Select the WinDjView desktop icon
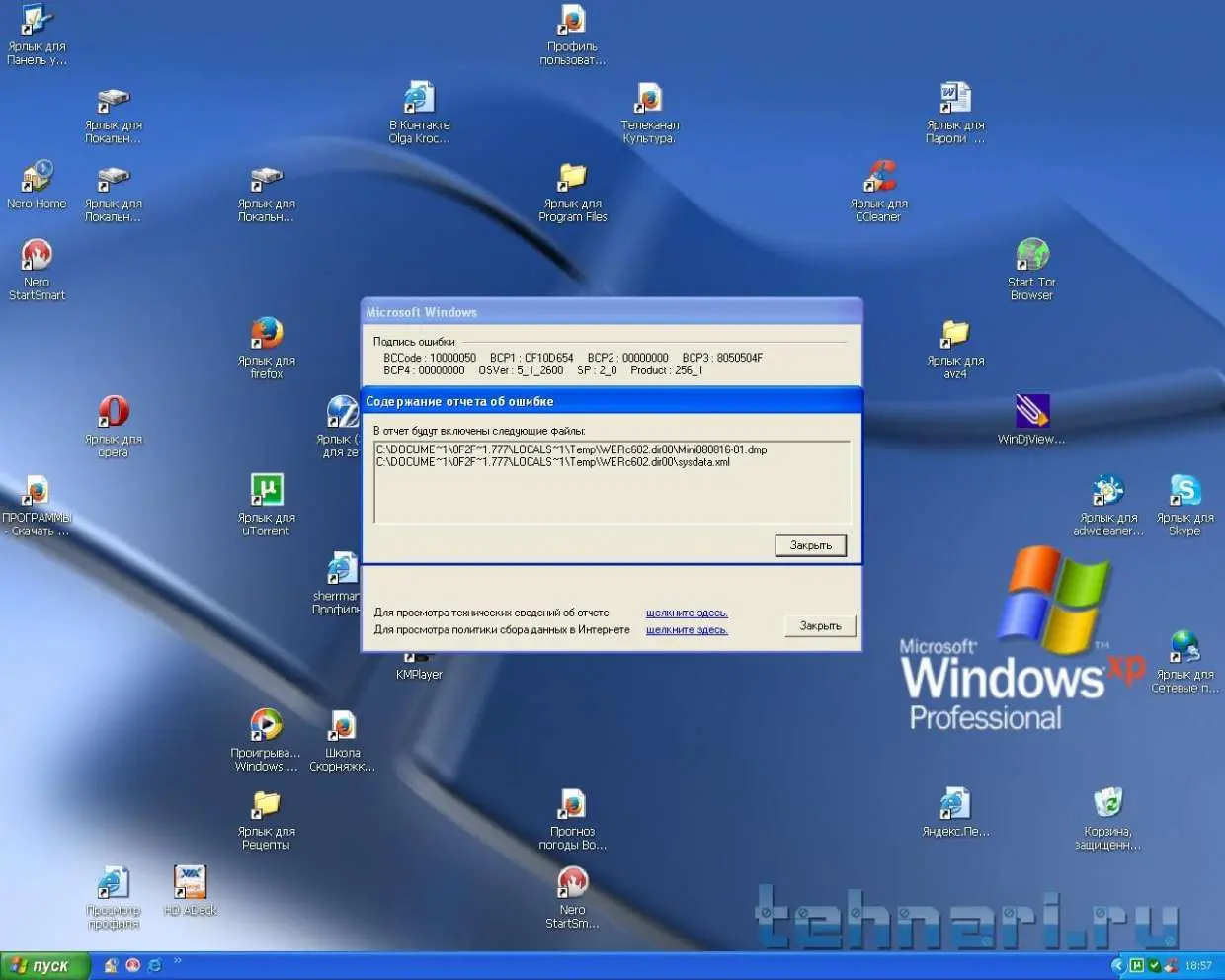The height and width of the screenshot is (980, 1225). 1032,419
